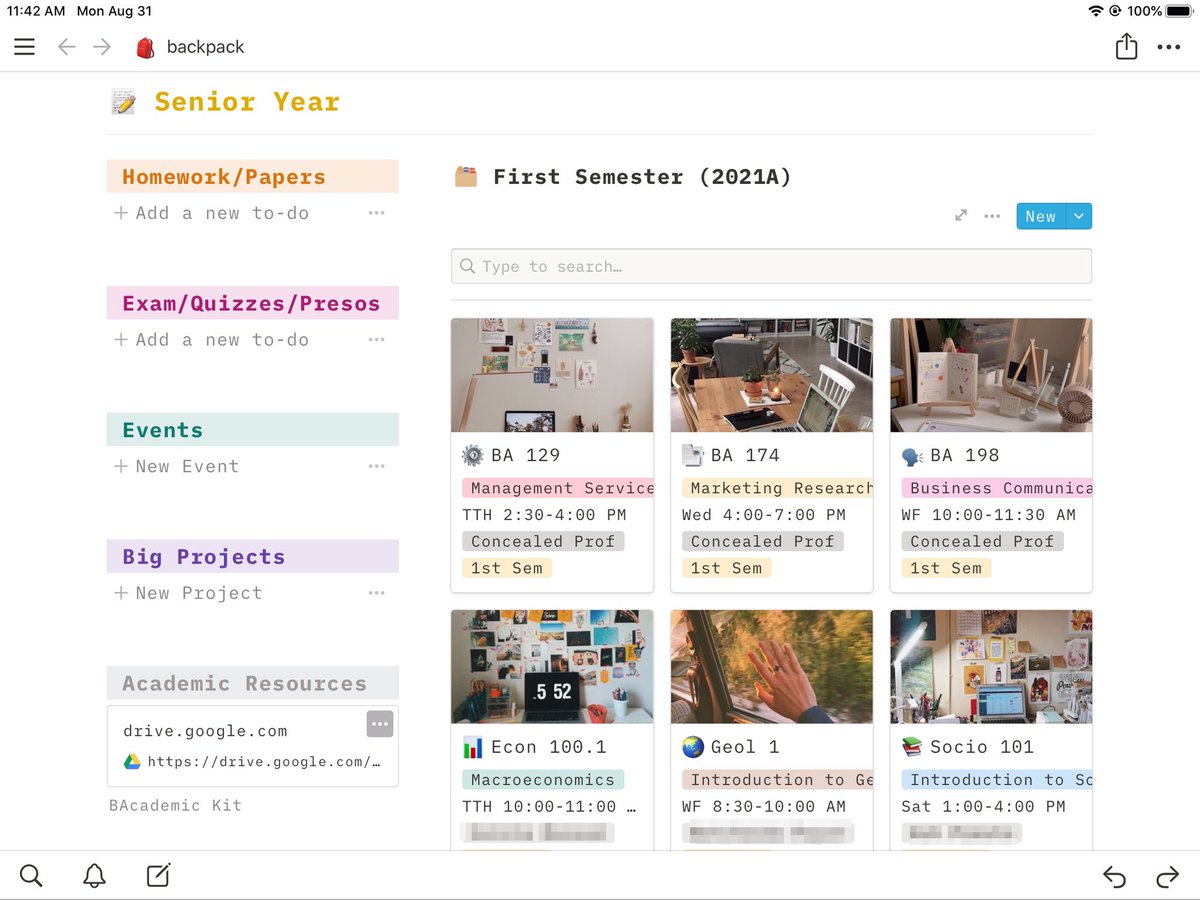Open the share sheet icon
The height and width of the screenshot is (900, 1200).
(x=1126, y=46)
